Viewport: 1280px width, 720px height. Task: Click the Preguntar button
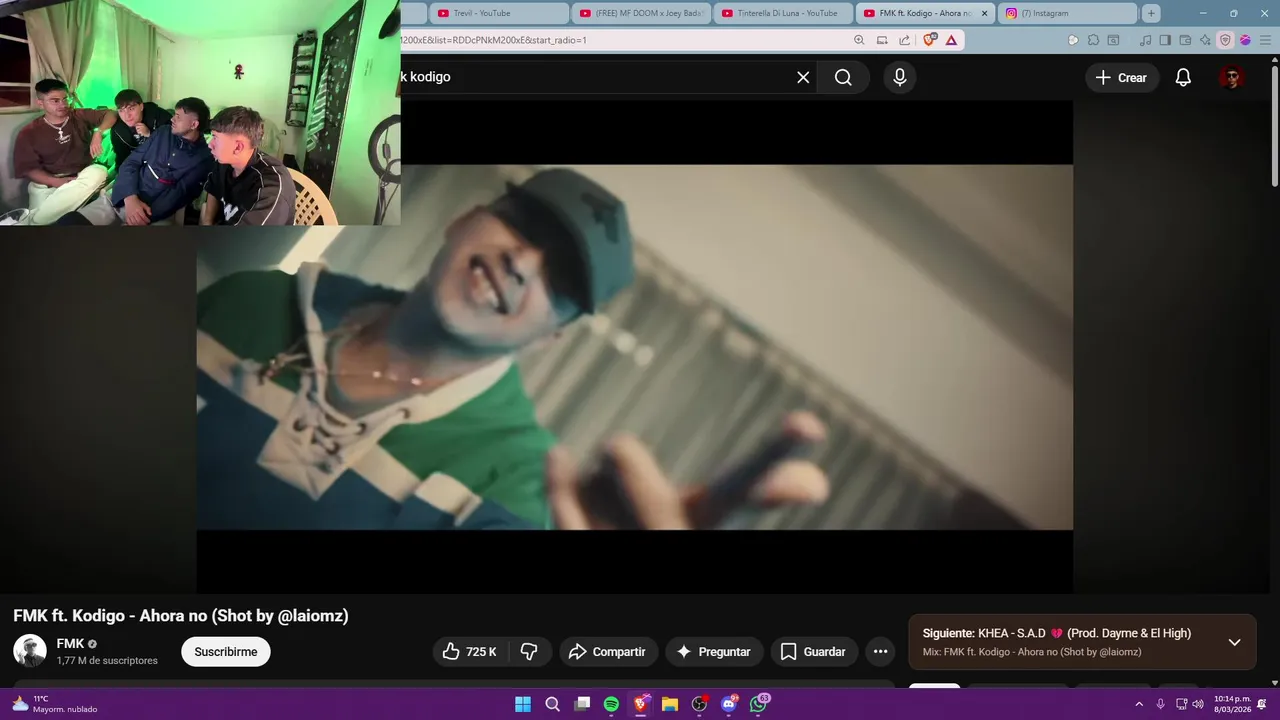pyautogui.click(x=714, y=652)
